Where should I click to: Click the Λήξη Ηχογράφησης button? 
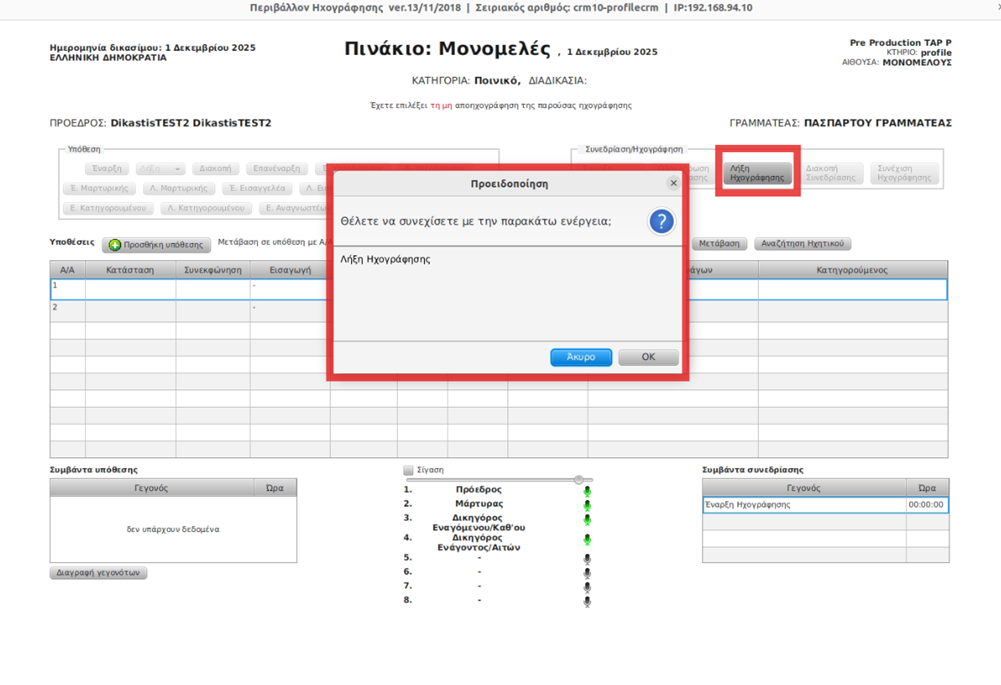click(757, 174)
